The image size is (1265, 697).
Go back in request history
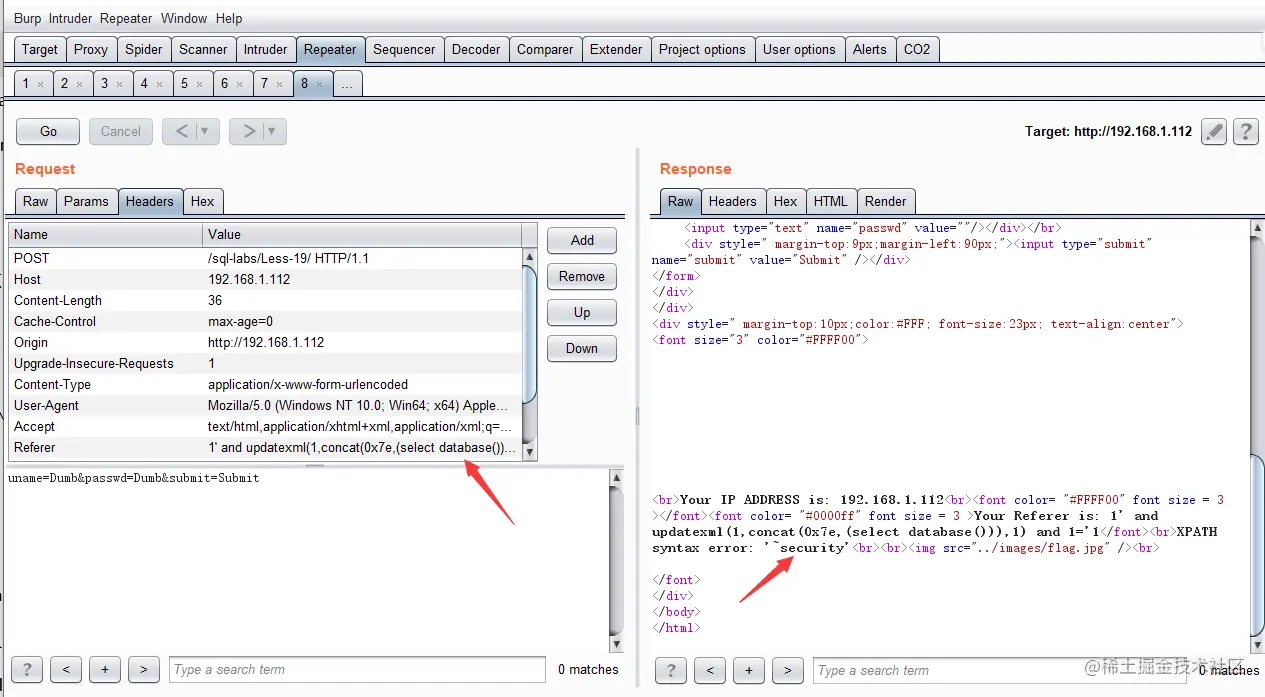181,131
